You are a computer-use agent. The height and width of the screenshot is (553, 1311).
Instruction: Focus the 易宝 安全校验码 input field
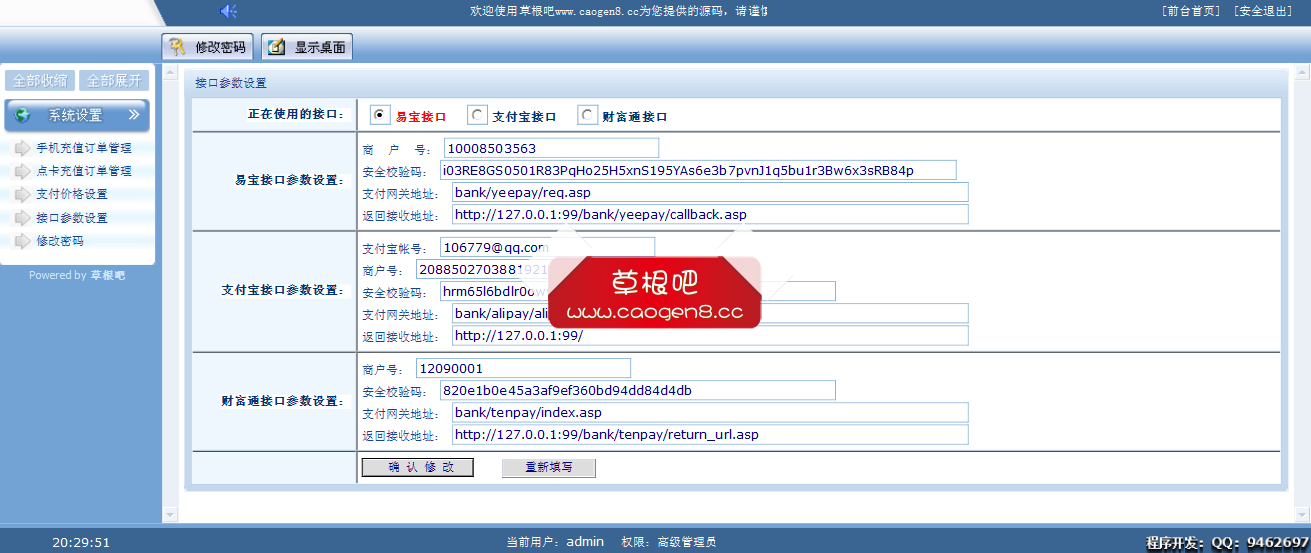pyautogui.click(x=698, y=170)
